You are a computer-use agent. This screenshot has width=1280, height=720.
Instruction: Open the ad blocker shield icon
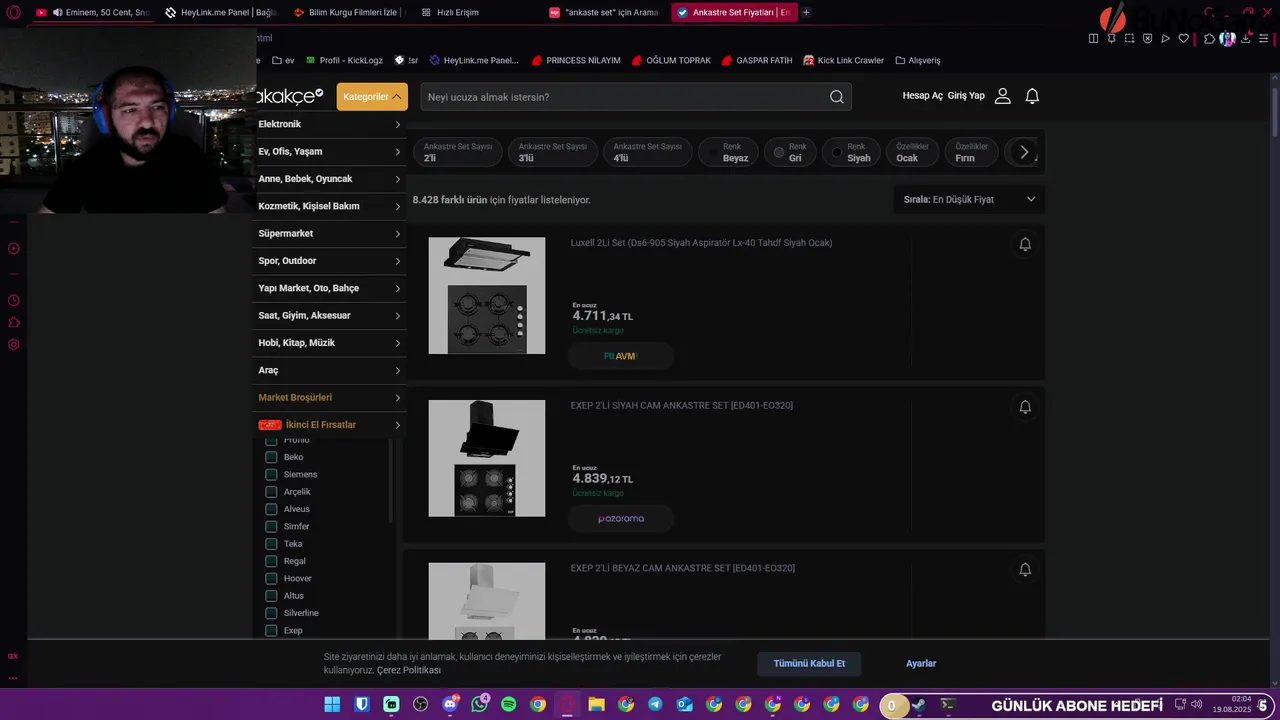pos(1147,38)
